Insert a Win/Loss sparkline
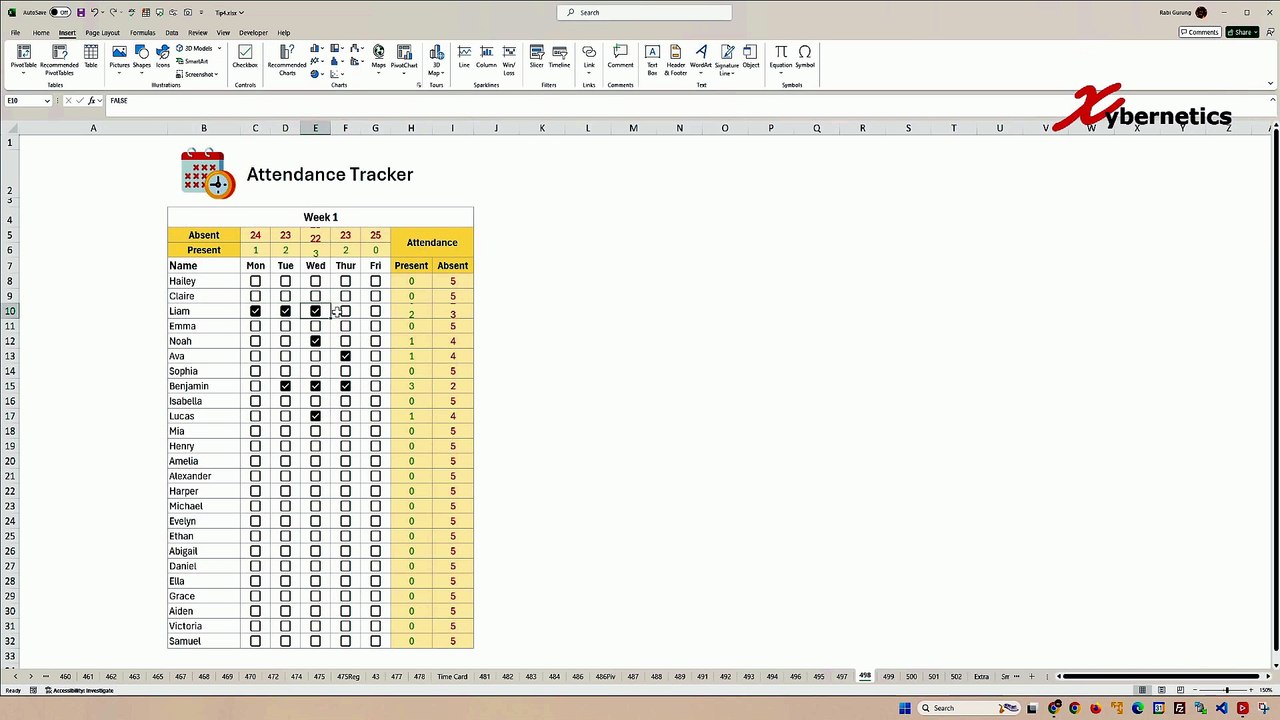The width and height of the screenshot is (1280, 720). coord(509,60)
